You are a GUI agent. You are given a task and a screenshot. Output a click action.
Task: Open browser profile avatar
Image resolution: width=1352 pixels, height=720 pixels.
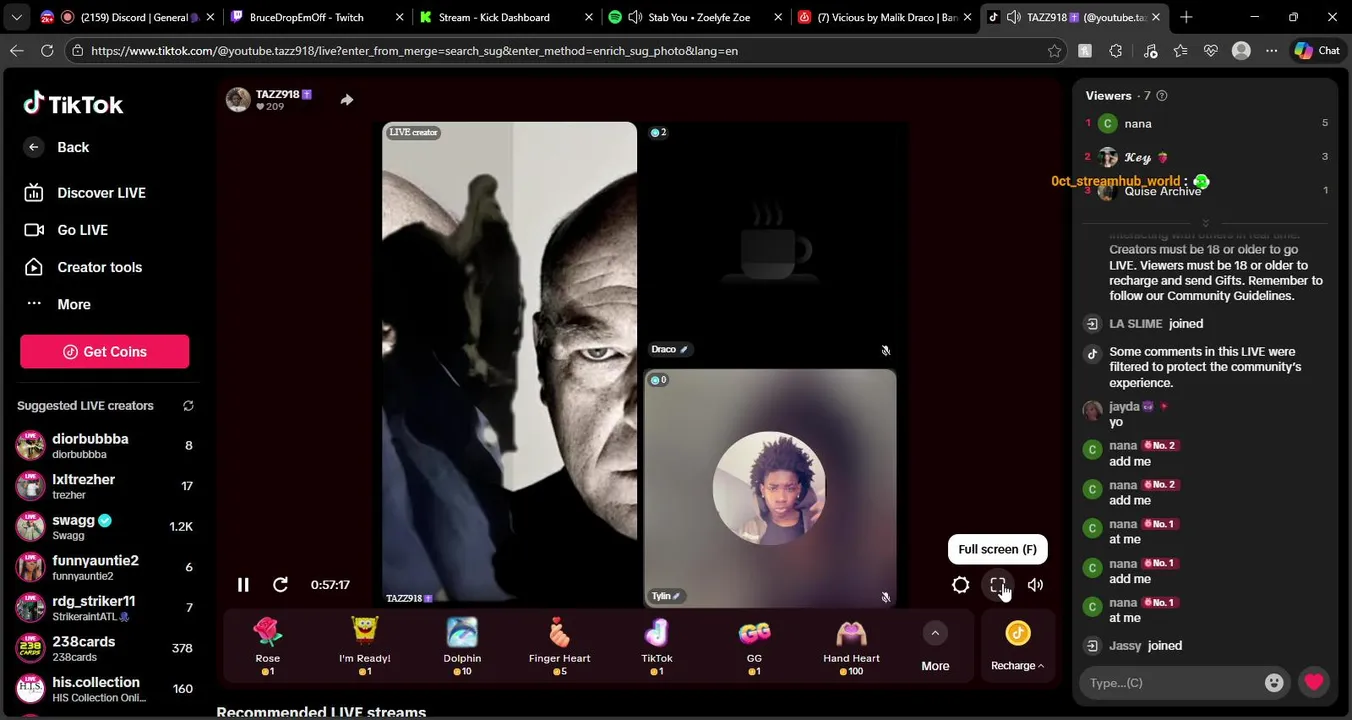(x=1241, y=50)
